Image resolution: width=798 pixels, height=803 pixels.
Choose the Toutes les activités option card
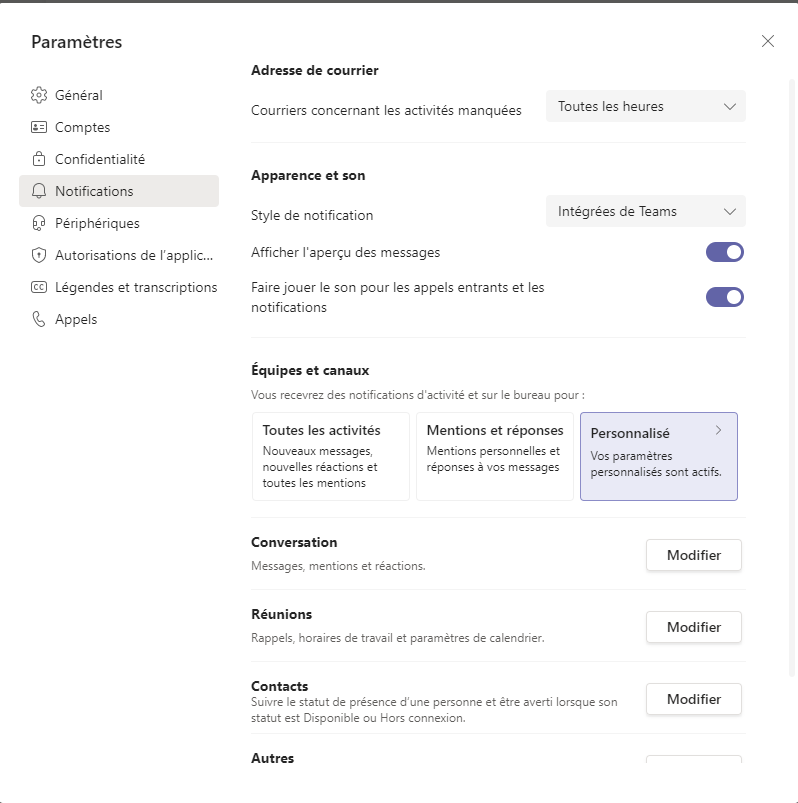331,456
